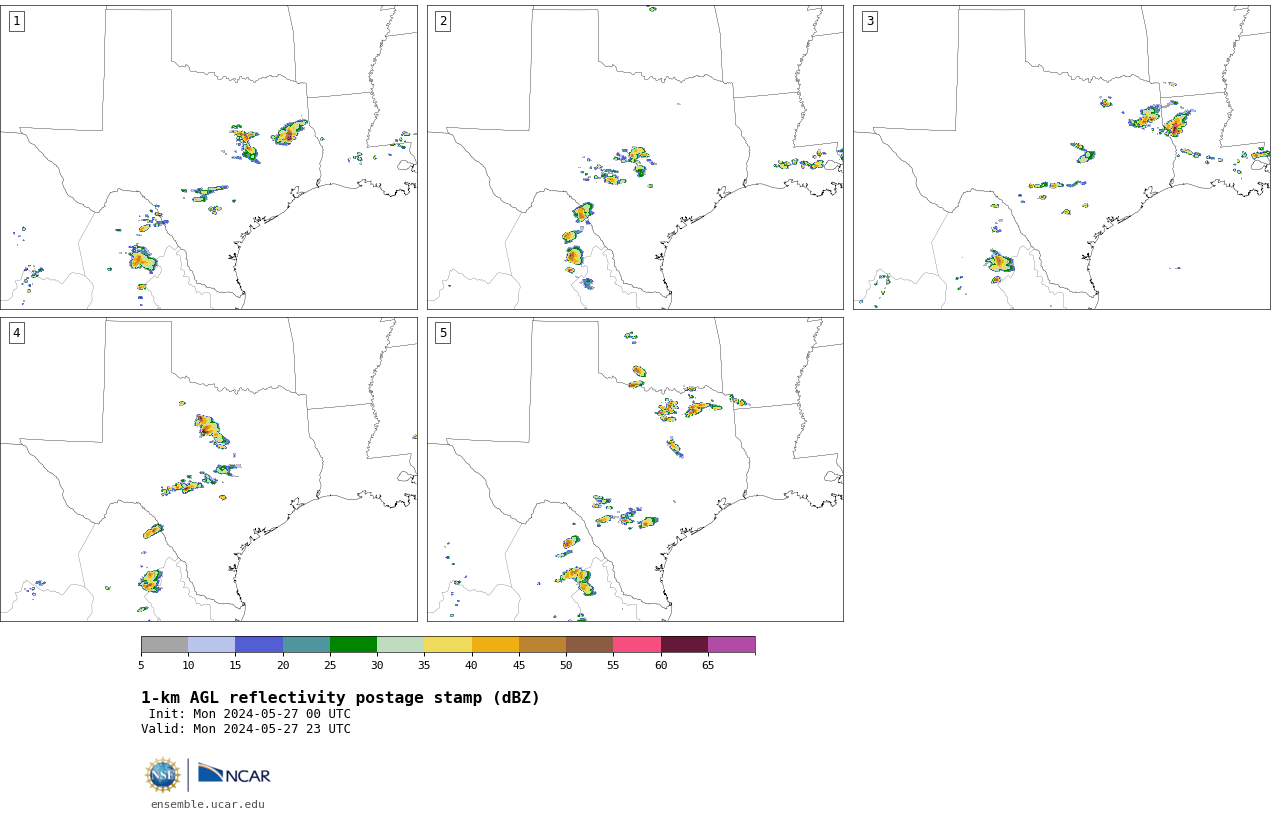
Task: Select the yellow 35-40 dBZ swatch
Action: coord(448,645)
